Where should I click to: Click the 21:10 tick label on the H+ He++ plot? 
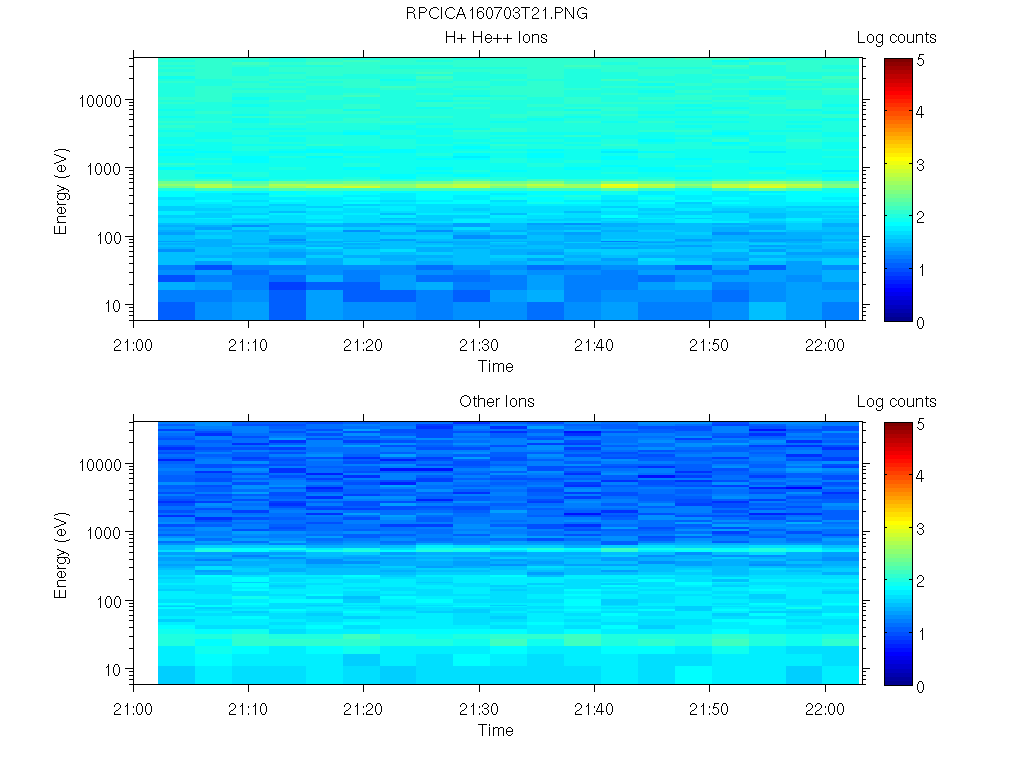pyautogui.click(x=248, y=345)
